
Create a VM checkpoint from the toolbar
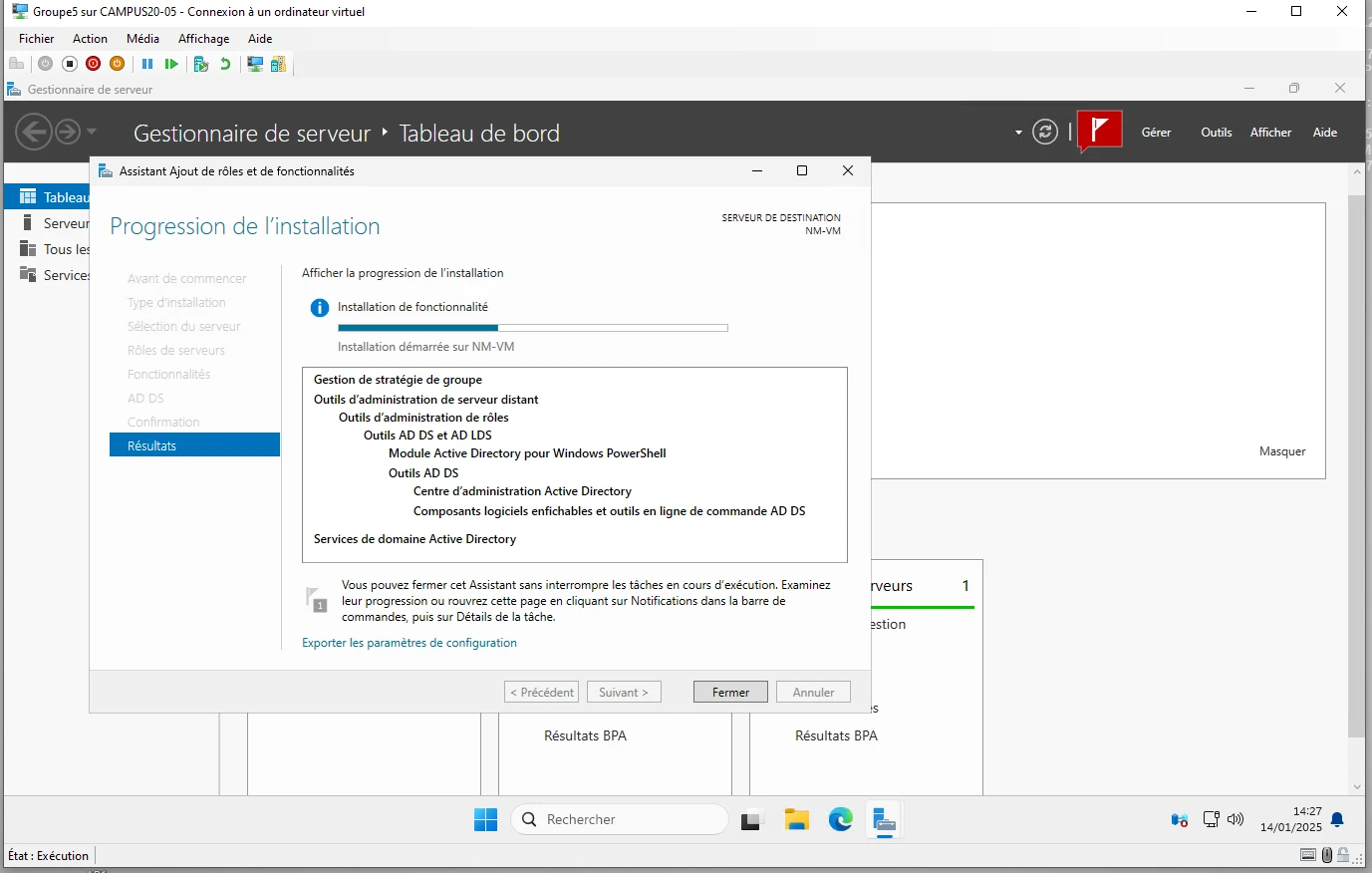coord(201,64)
